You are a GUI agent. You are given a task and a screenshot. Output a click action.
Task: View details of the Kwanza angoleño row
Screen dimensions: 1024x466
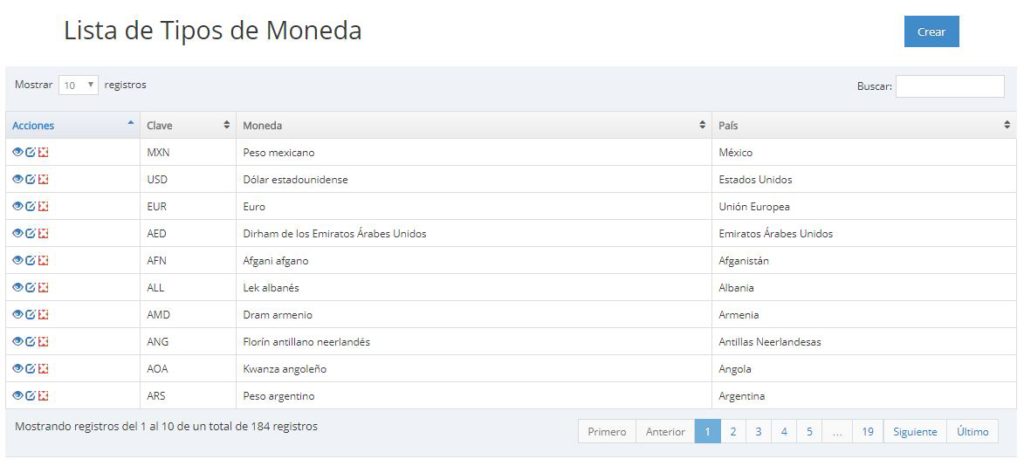17,368
